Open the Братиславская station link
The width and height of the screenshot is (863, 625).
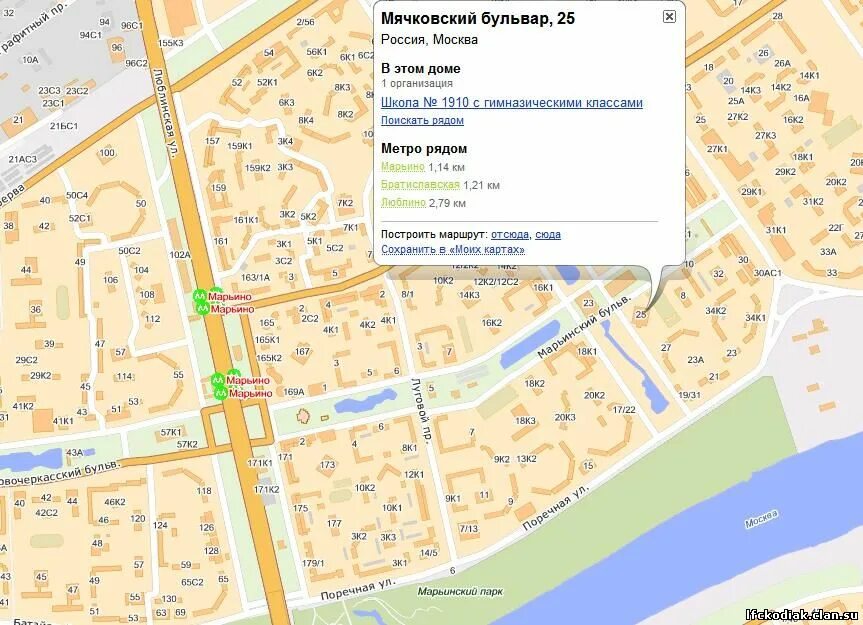(x=420, y=184)
